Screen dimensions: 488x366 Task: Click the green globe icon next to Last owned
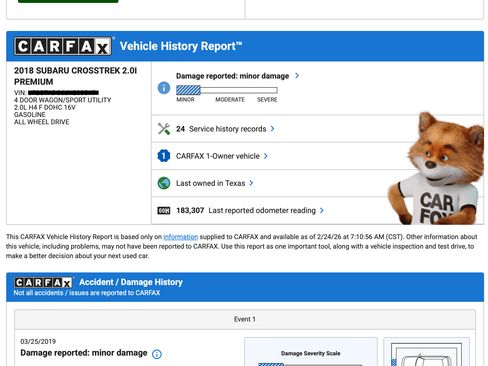(164, 183)
